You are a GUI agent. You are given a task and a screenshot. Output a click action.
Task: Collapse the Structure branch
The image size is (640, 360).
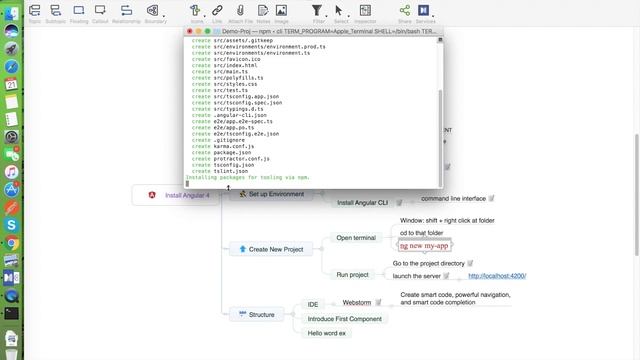(x=293, y=314)
